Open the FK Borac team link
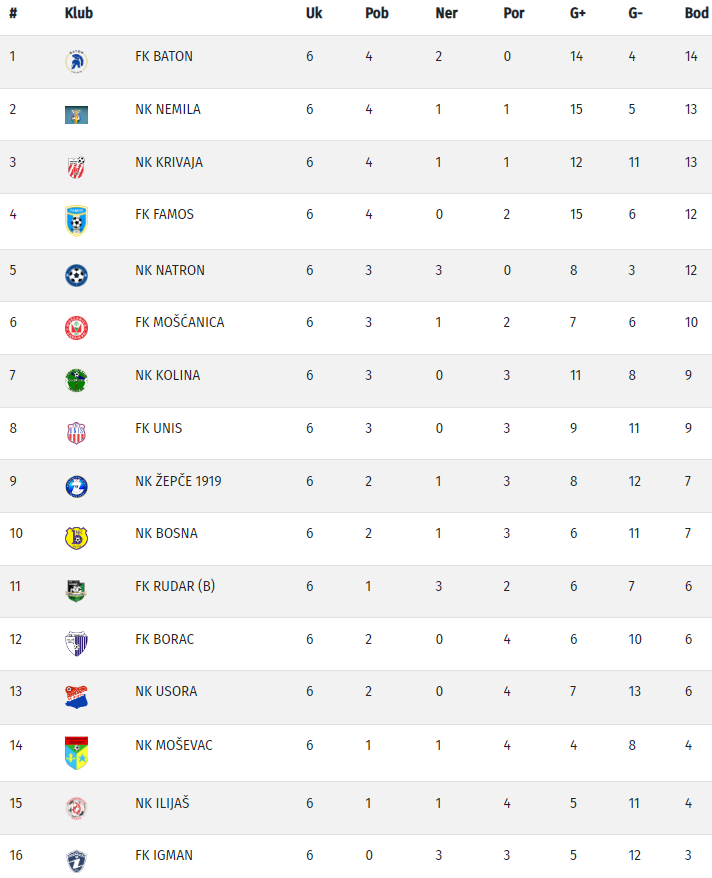712x878 pixels. coord(164,639)
